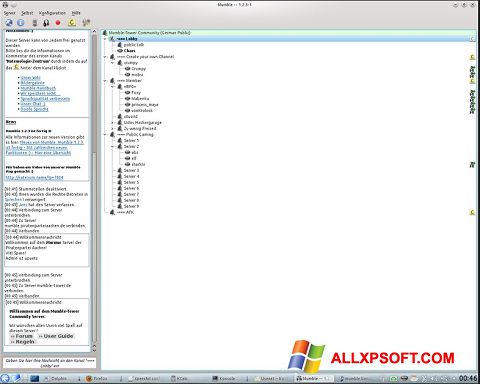Expand the Udos Hackergarage channel
The width and height of the screenshot is (480, 384).
click(112, 123)
